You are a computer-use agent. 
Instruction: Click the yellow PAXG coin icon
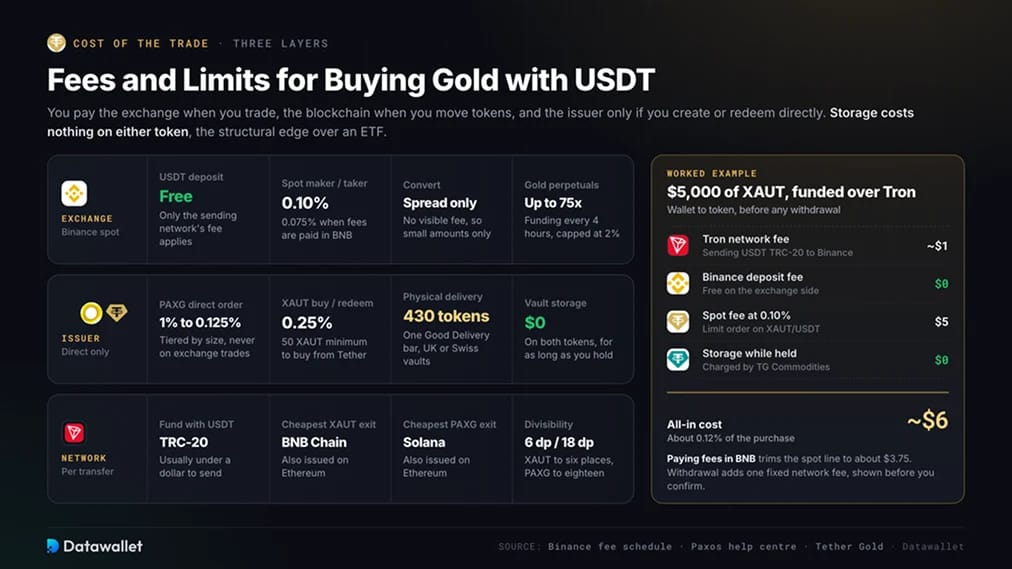pyautogui.click(x=91, y=313)
